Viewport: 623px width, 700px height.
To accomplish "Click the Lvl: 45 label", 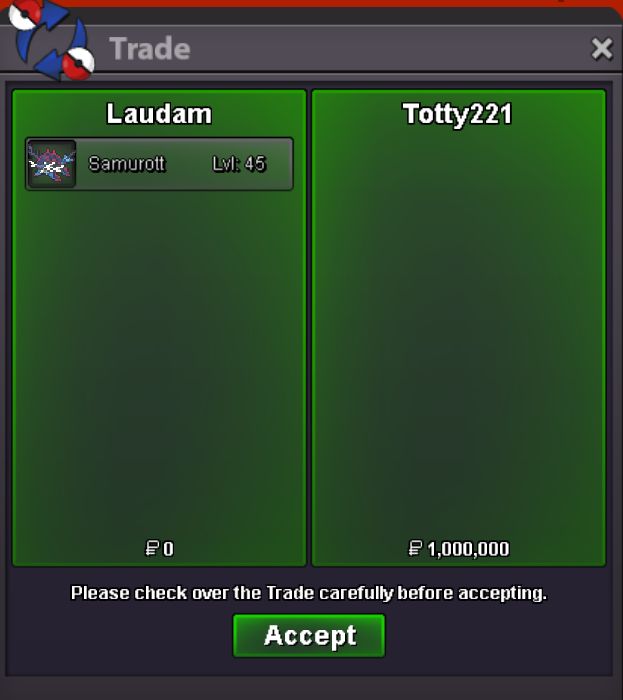I will (239, 164).
